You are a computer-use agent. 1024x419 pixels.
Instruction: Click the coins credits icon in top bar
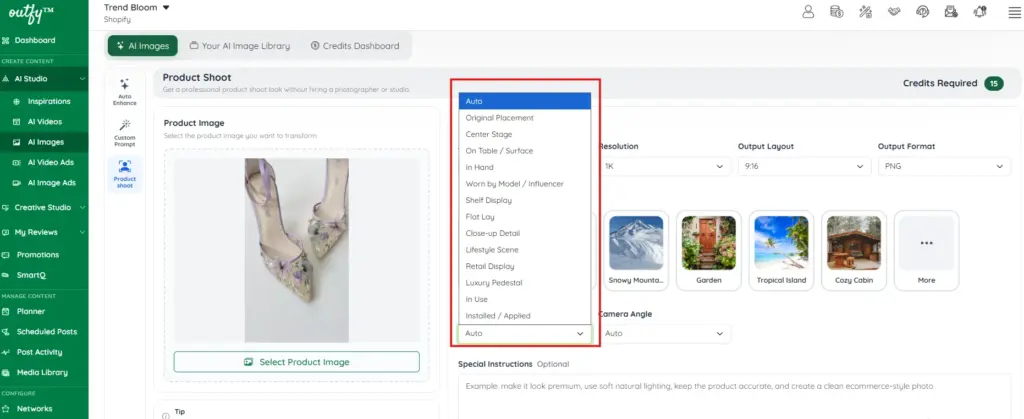[837, 12]
